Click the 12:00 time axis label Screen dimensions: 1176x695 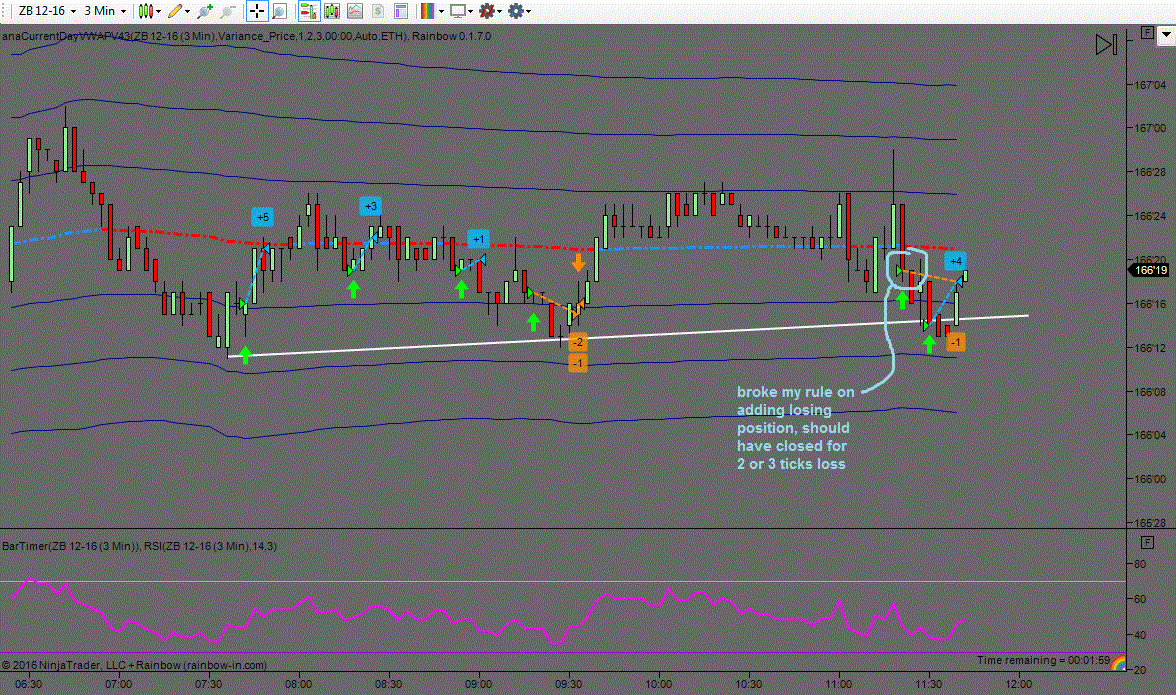point(1018,684)
